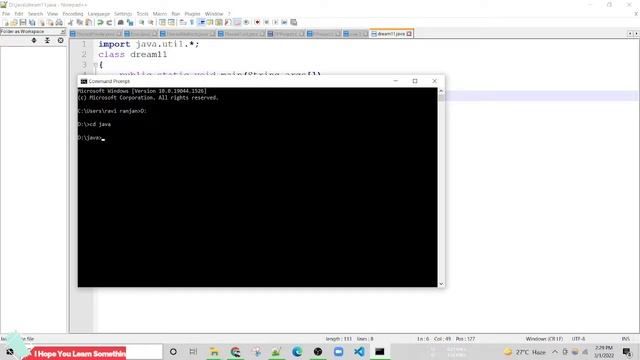Image resolution: width=640 pixels, height=360 pixels.
Task: Redo the edit via toolbar arrow
Action: (109, 22)
